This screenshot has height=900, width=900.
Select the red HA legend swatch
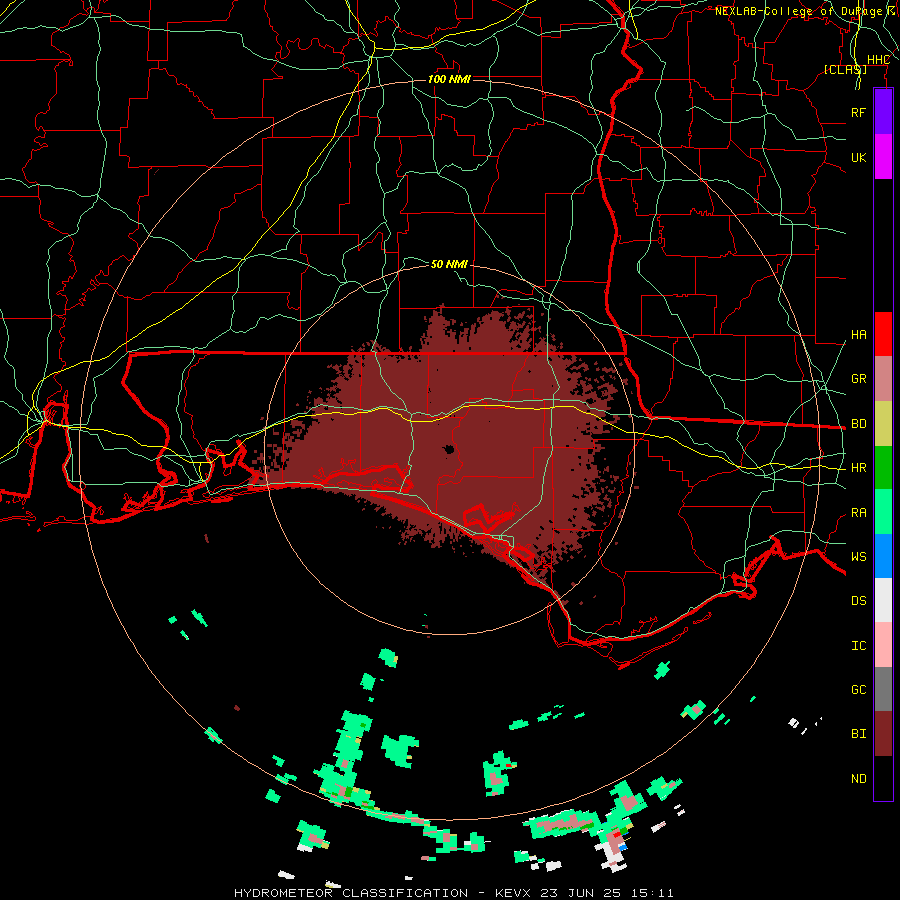click(x=883, y=334)
